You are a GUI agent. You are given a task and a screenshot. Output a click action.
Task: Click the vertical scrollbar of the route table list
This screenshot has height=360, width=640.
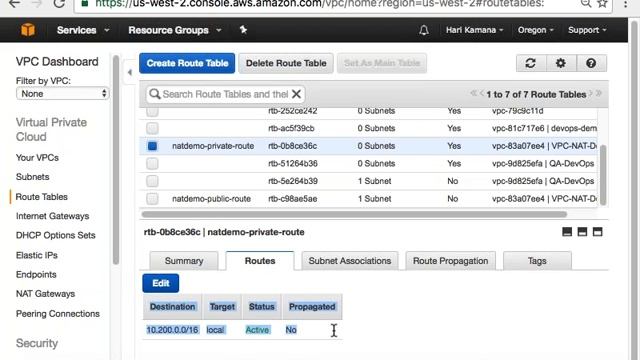(603, 174)
